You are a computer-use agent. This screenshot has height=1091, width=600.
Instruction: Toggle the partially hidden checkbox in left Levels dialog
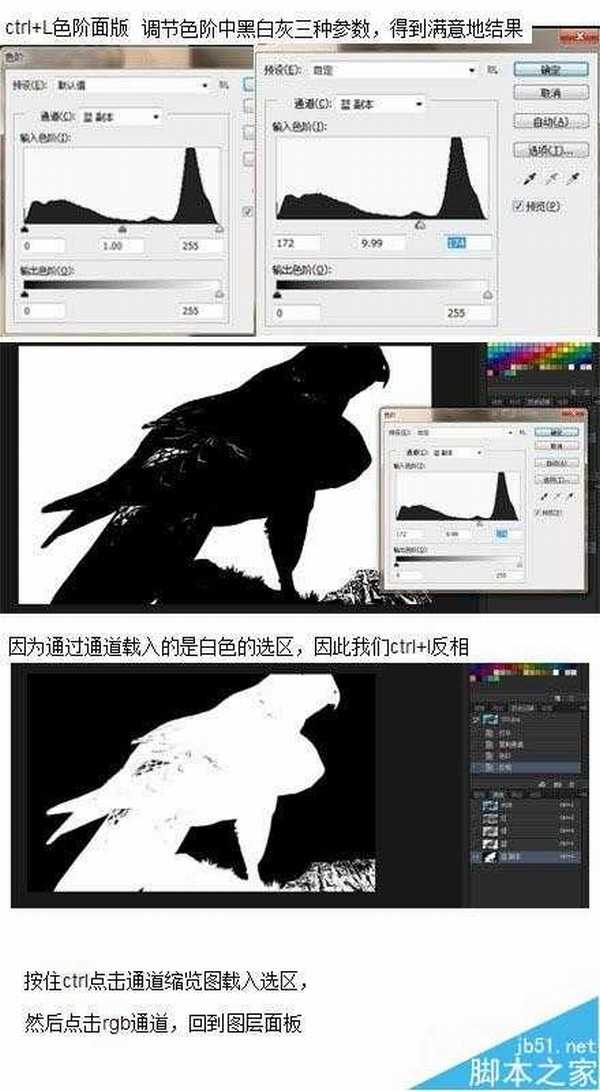tap(248, 212)
